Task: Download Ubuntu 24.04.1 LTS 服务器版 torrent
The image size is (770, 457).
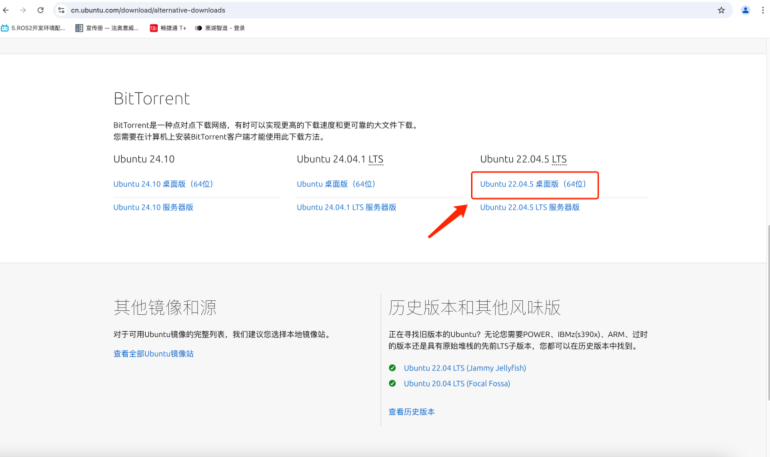Action: [x=346, y=207]
